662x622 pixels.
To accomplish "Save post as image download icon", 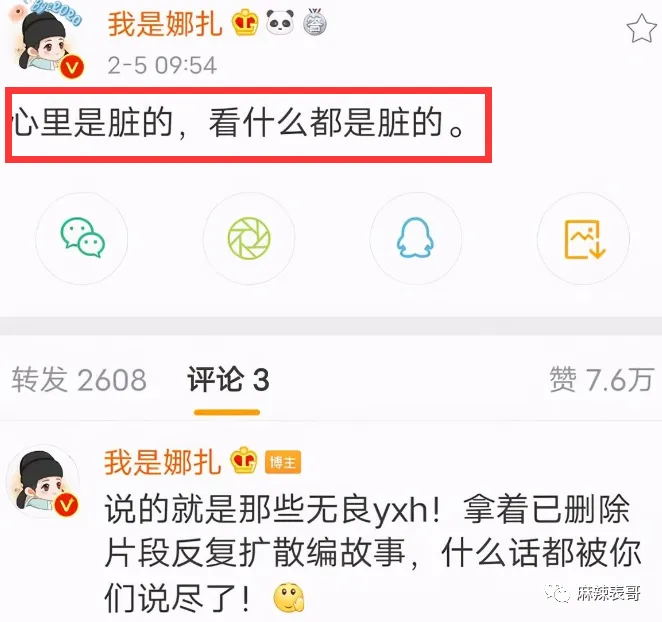I will click(583, 238).
